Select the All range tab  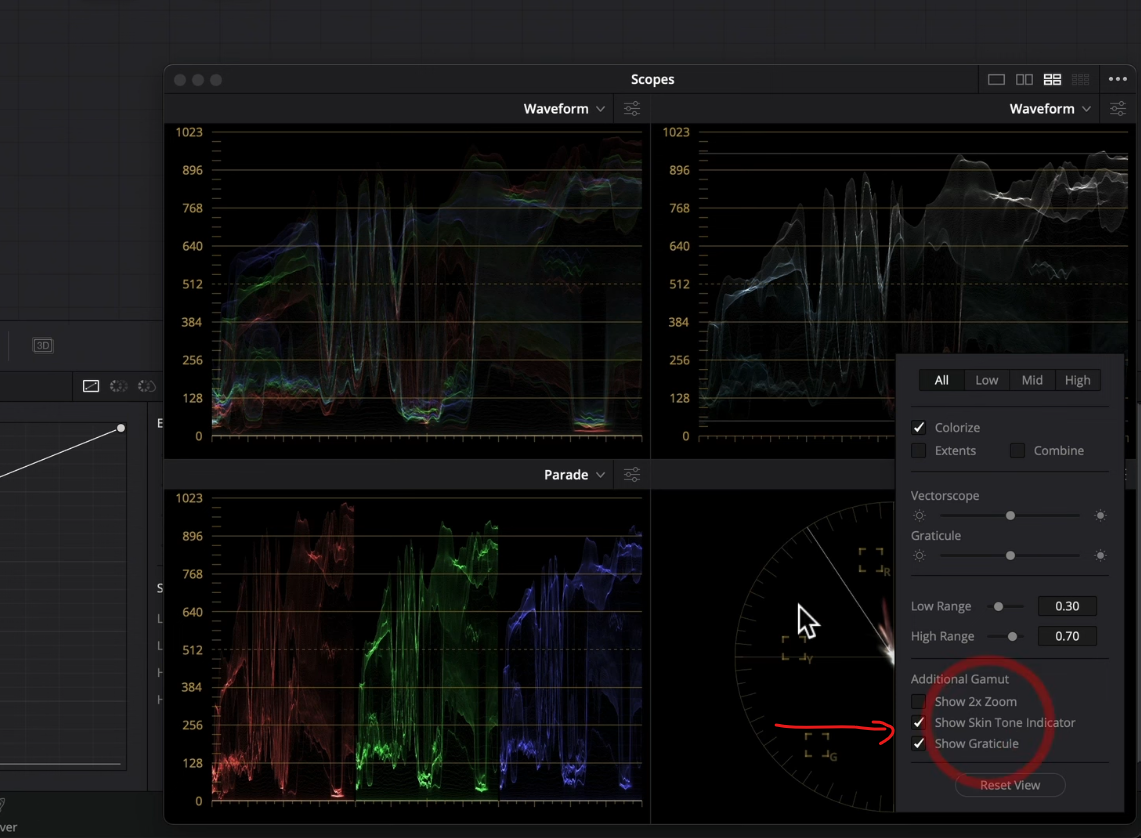point(942,380)
